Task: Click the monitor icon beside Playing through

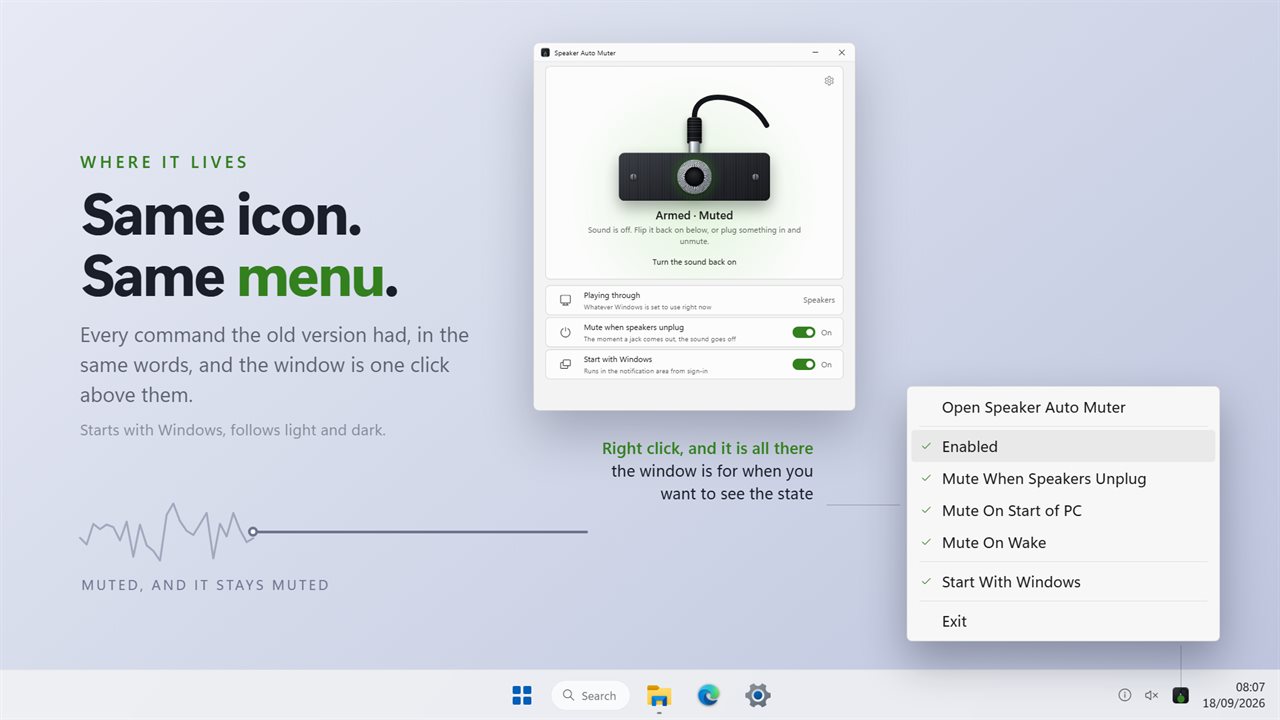Action: pos(565,300)
